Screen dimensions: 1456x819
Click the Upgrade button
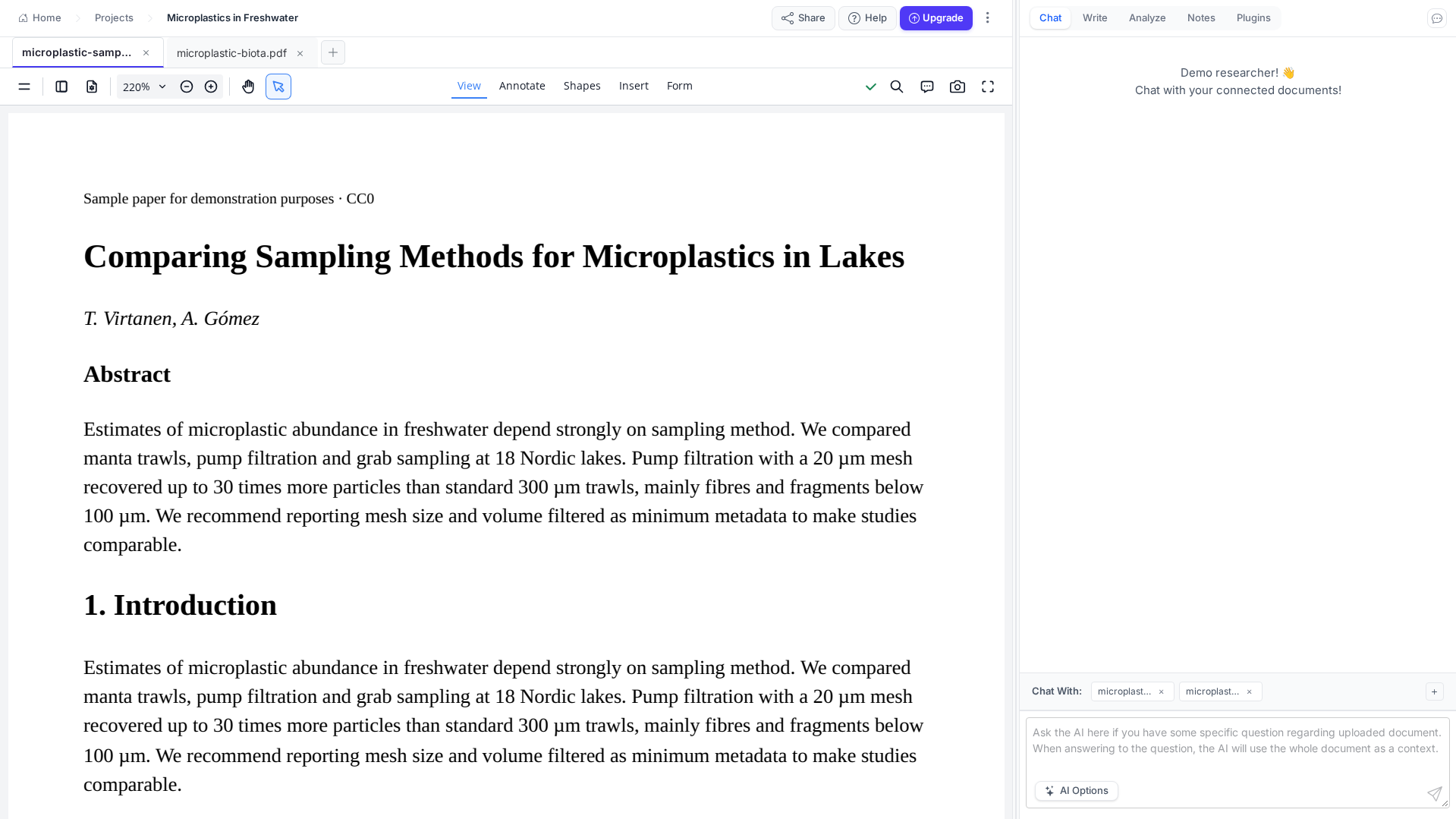click(936, 18)
